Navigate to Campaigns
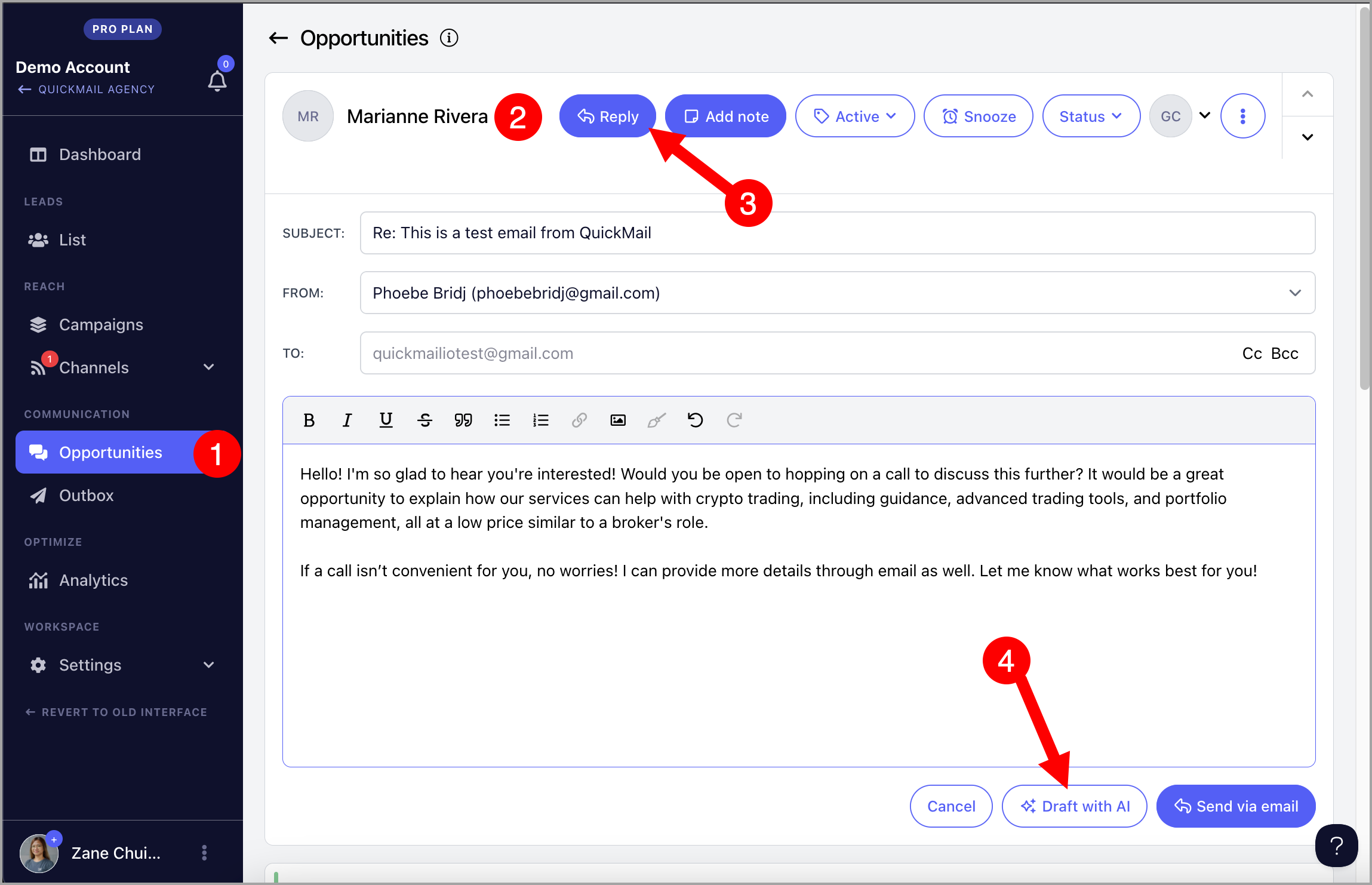1372x885 pixels. coord(122,325)
